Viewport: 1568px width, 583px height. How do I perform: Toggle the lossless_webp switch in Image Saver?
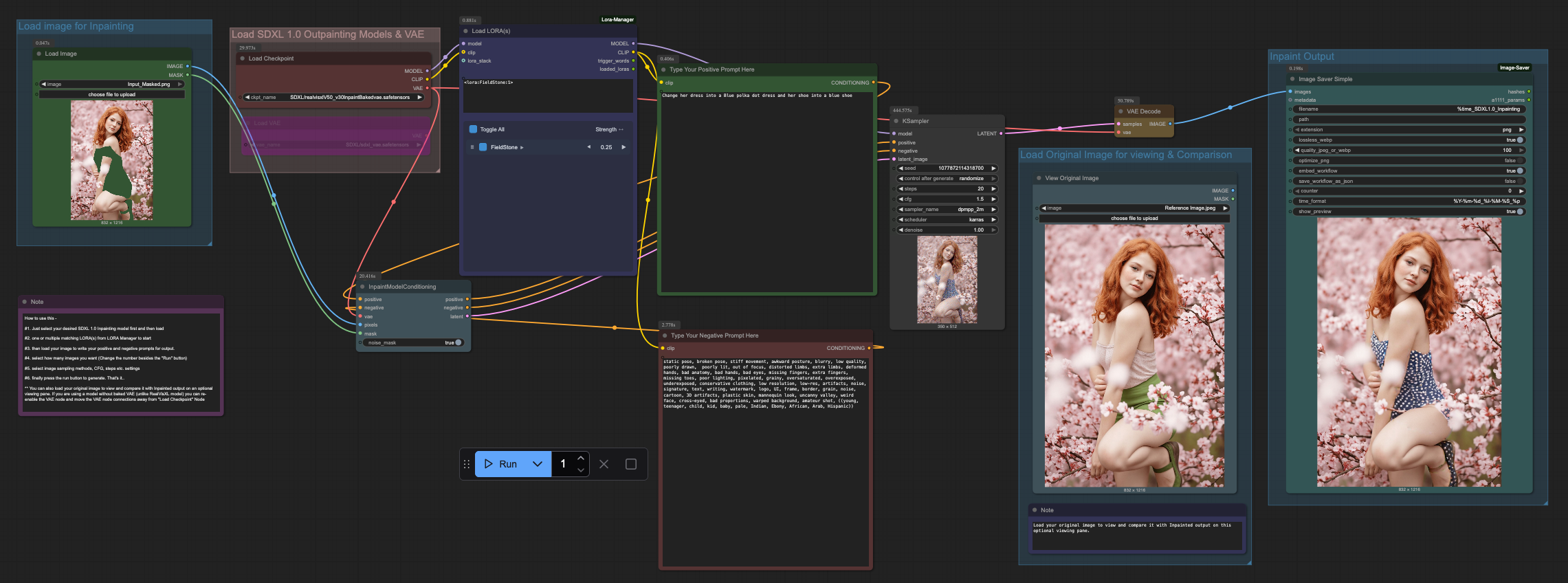[1519, 140]
